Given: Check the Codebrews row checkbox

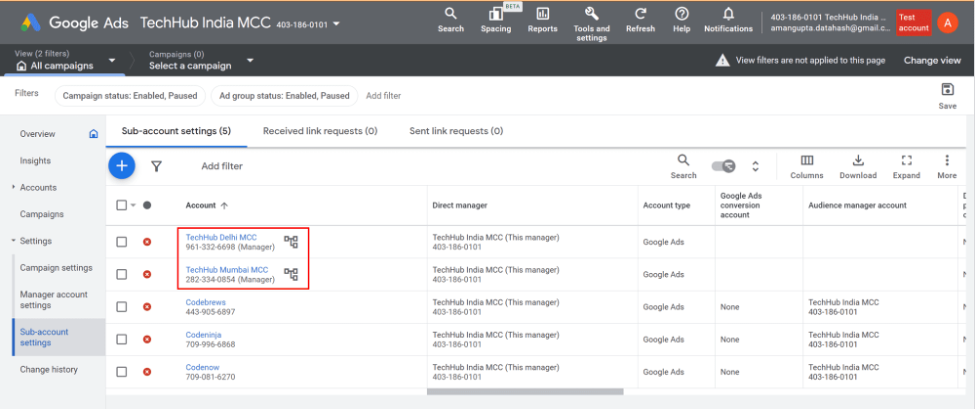Looking at the screenshot, I should (x=122, y=307).
